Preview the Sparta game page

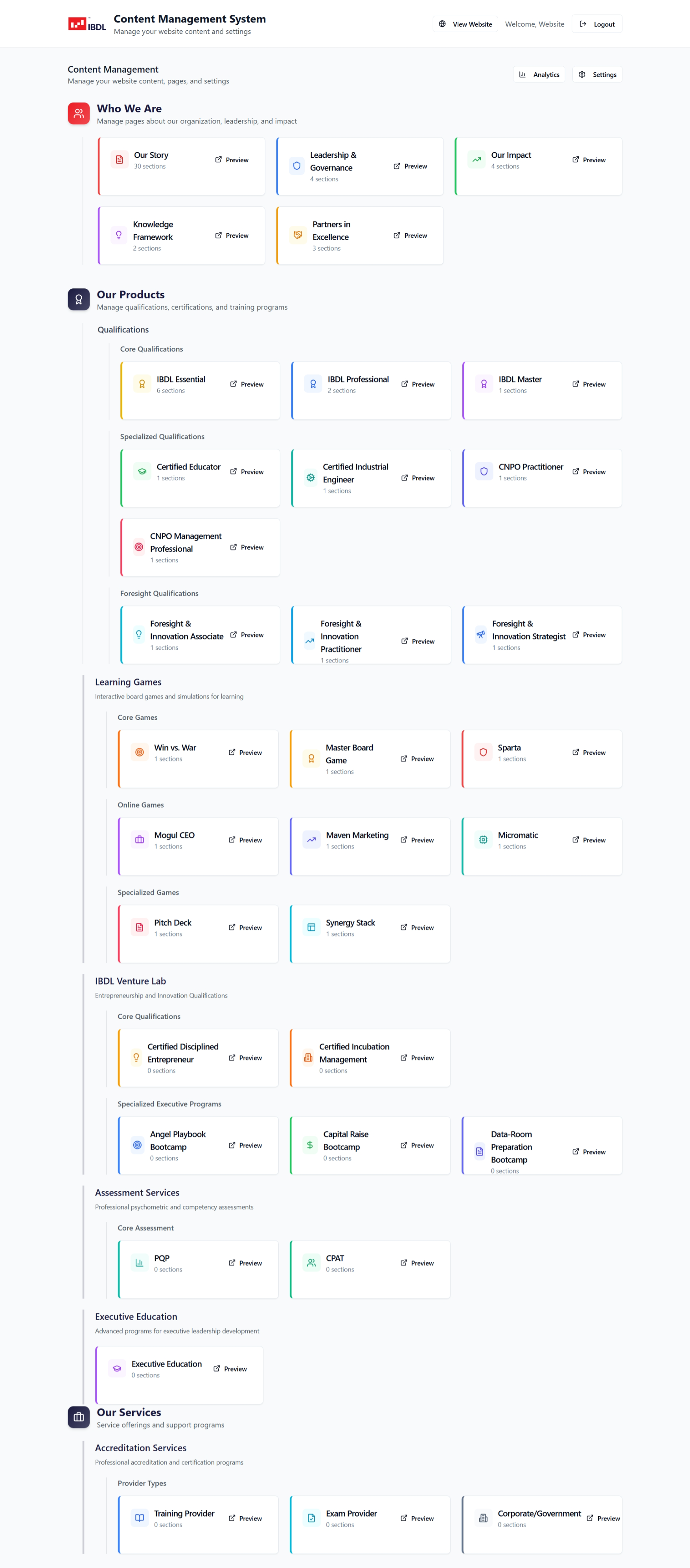pyautogui.click(x=588, y=752)
